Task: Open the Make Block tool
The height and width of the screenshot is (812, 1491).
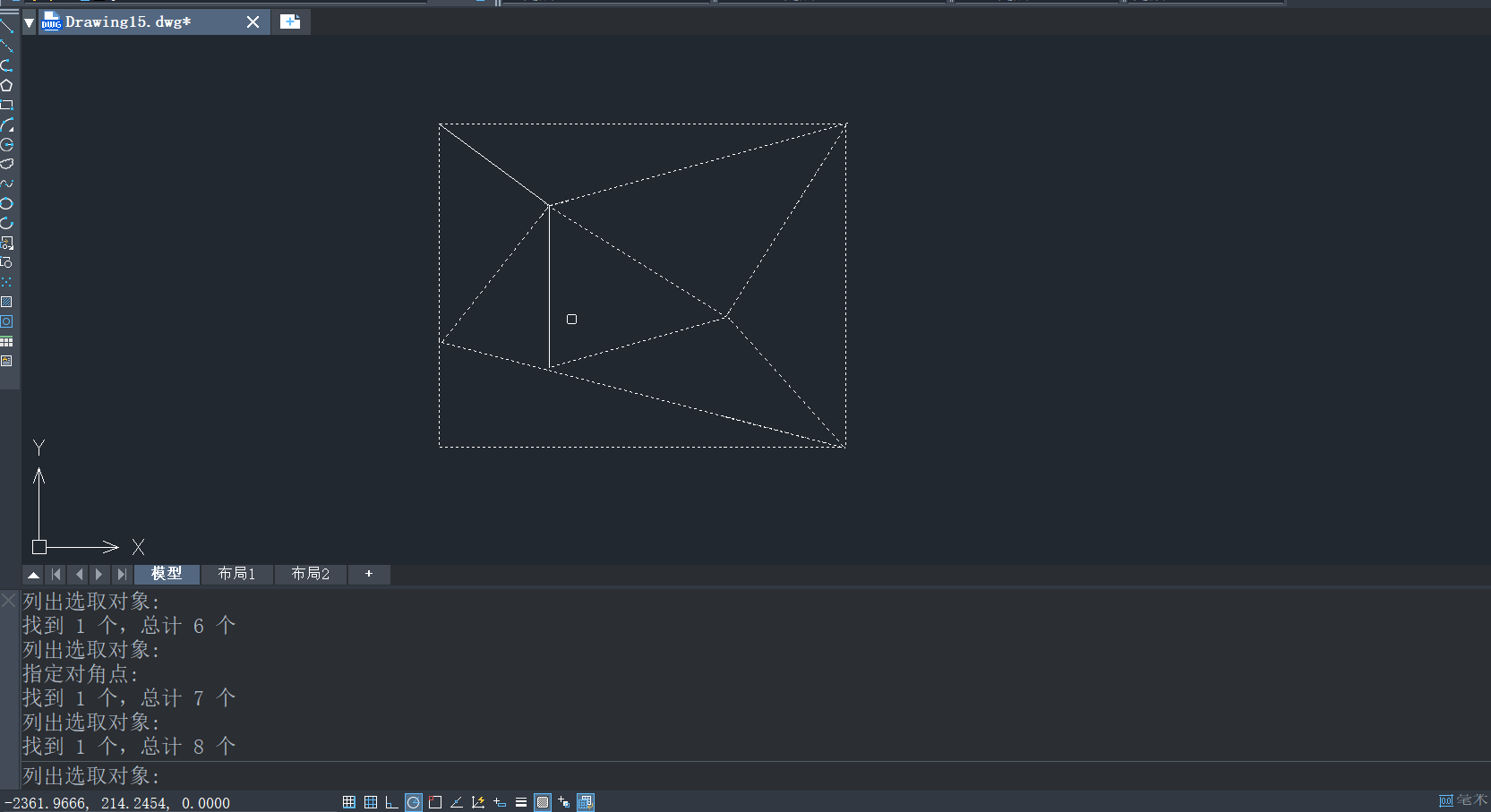Action: coord(6,262)
